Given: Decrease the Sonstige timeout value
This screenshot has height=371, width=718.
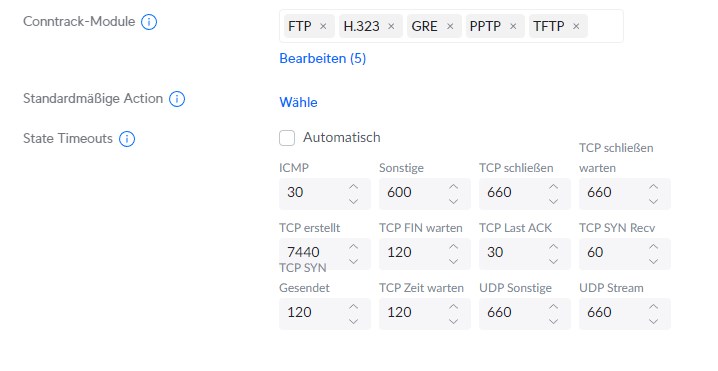Looking at the screenshot, I should (x=453, y=201).
